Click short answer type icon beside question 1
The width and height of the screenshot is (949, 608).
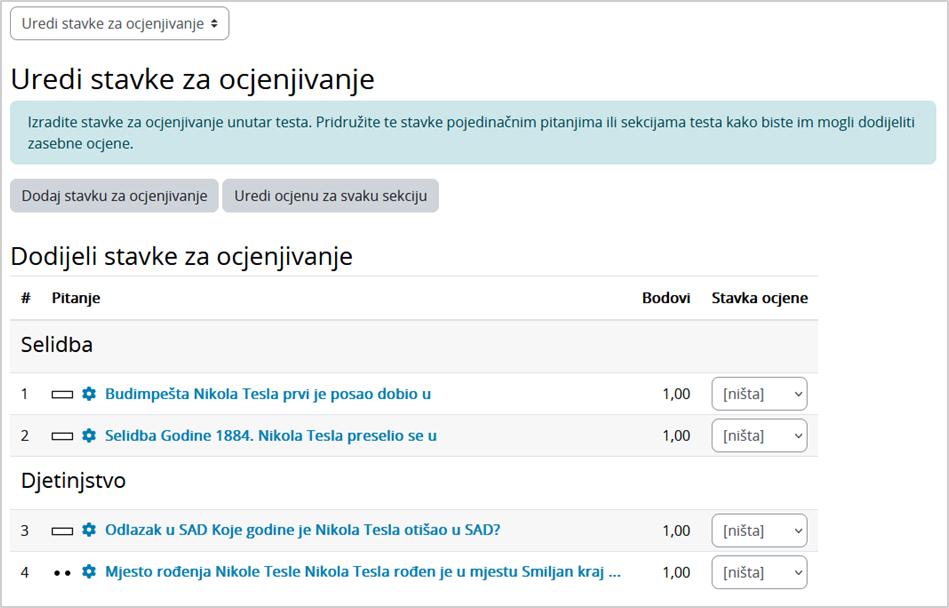(x=60, y=394)
